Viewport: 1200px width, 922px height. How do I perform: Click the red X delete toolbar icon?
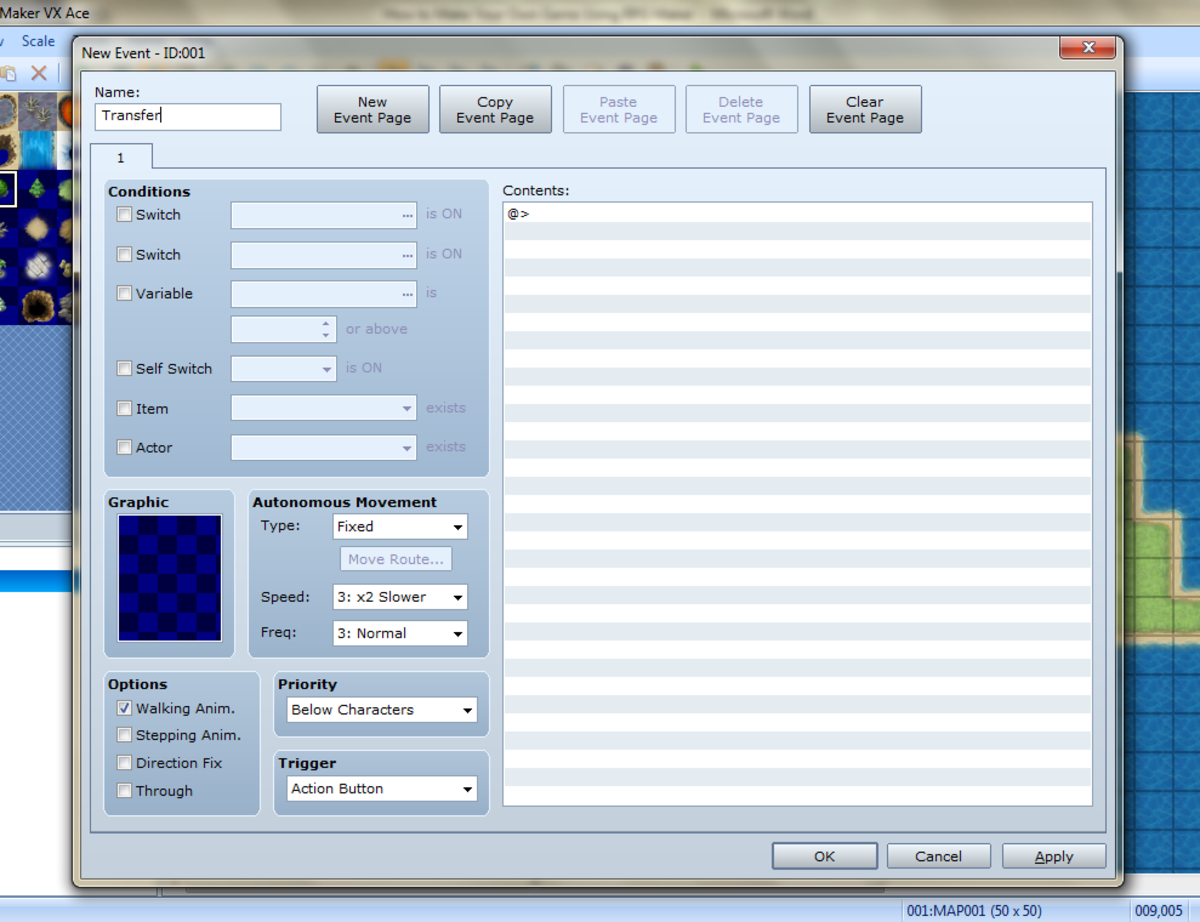click(x=38, y=73)
